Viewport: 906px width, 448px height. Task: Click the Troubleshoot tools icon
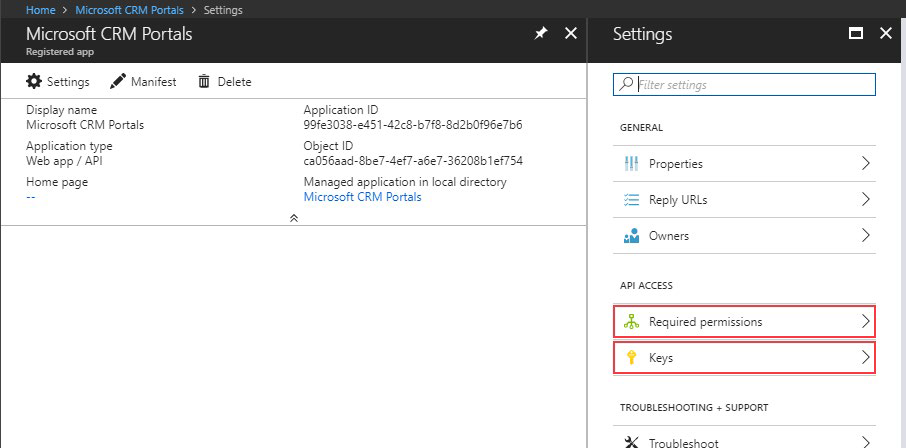point(632,443)
